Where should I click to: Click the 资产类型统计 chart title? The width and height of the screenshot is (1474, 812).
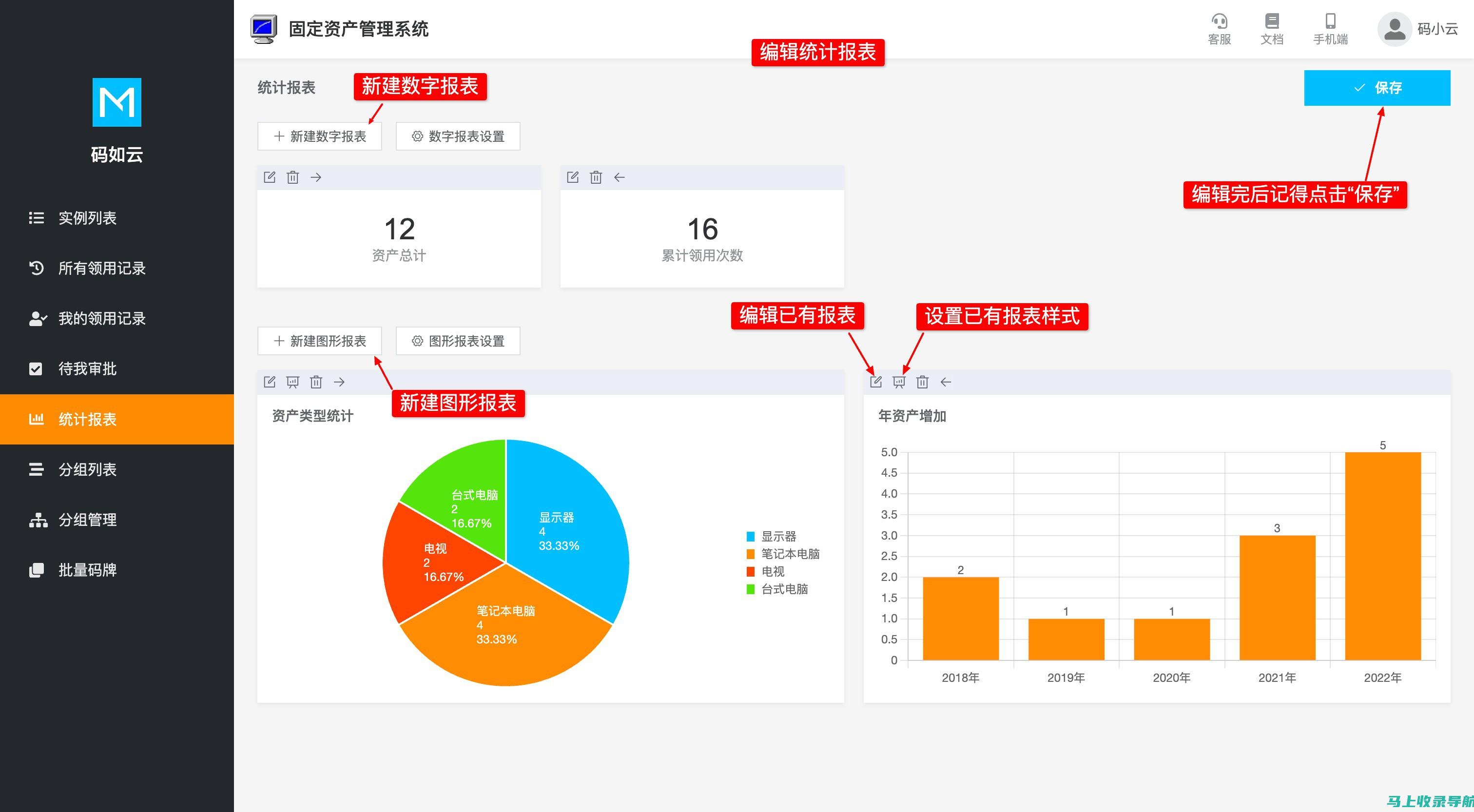coord(312,416)
